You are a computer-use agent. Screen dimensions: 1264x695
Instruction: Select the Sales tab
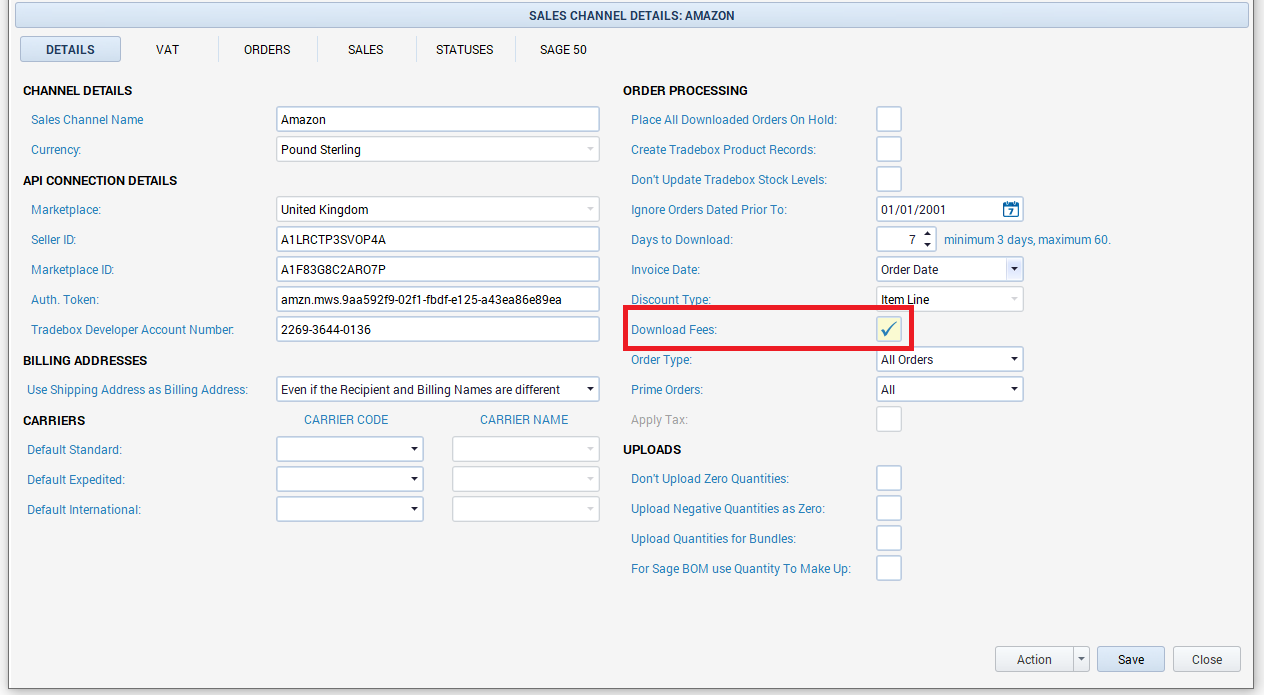point(366,49)
